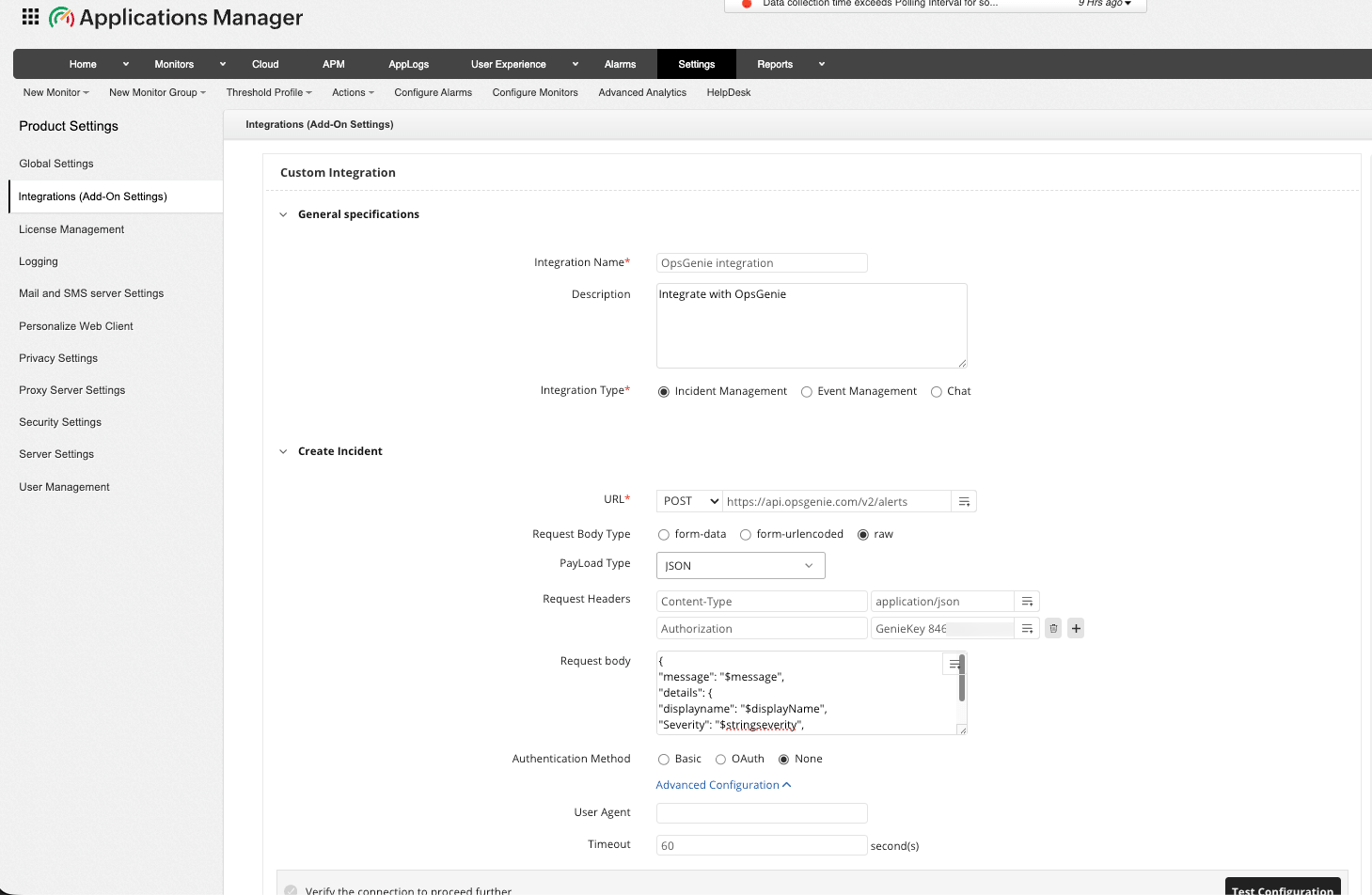The image size is (1372, 895).
Task: Choose raw request body type
Action: [x=863, y=535]
